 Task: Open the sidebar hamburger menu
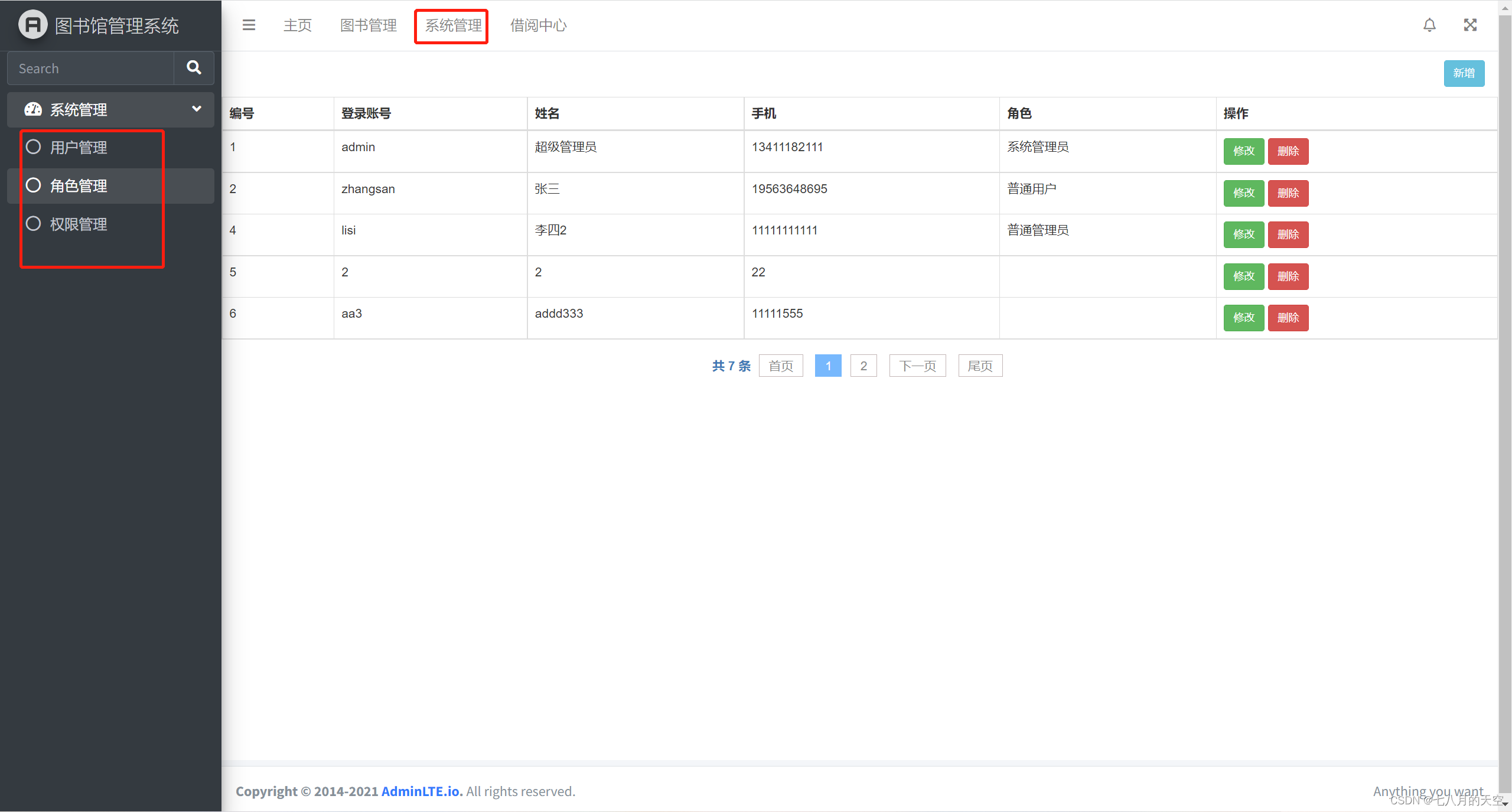point(249,25)
